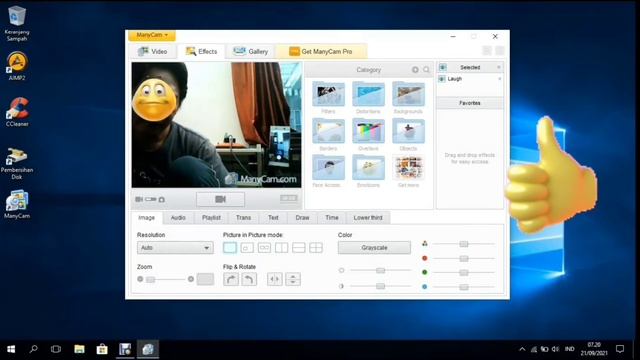Open the Resolution Auto dropdown
The width and height of the screenshot is (640, 360).
point(175,248)
